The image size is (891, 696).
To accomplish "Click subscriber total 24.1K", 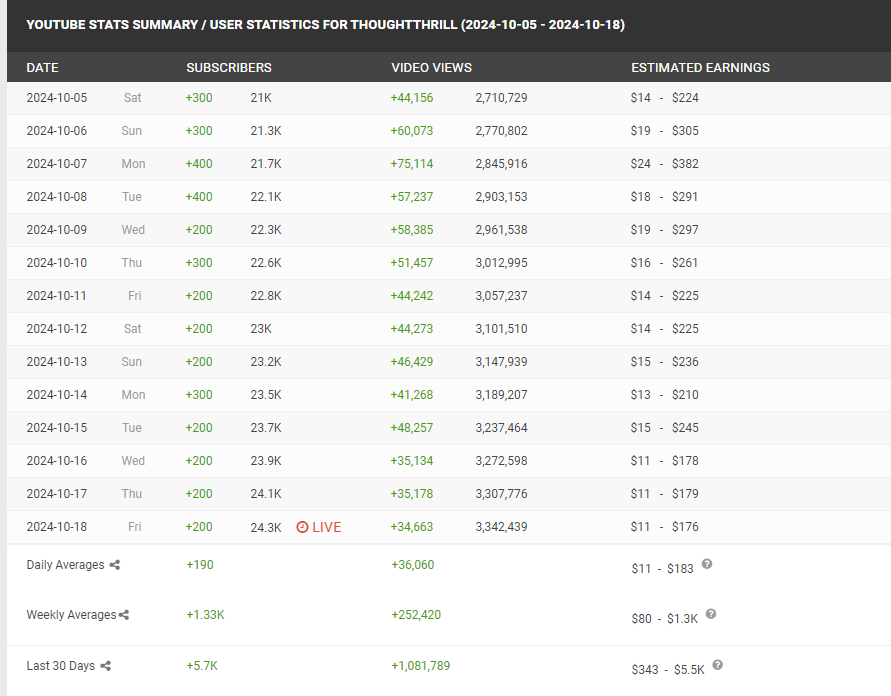I will pyautogui.click(x=266, y=493).
